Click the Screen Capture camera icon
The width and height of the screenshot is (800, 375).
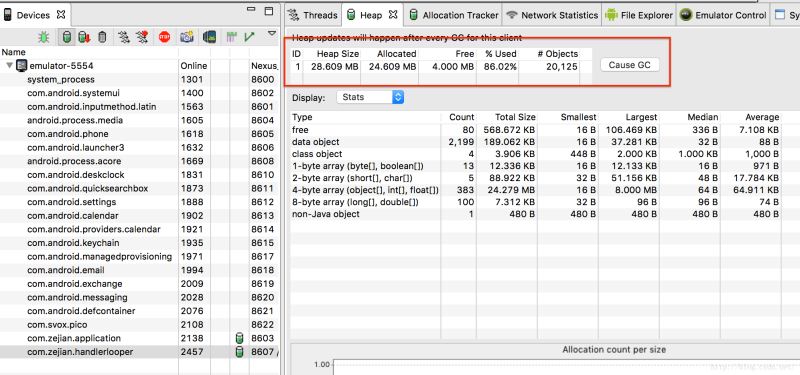point(187,37)
